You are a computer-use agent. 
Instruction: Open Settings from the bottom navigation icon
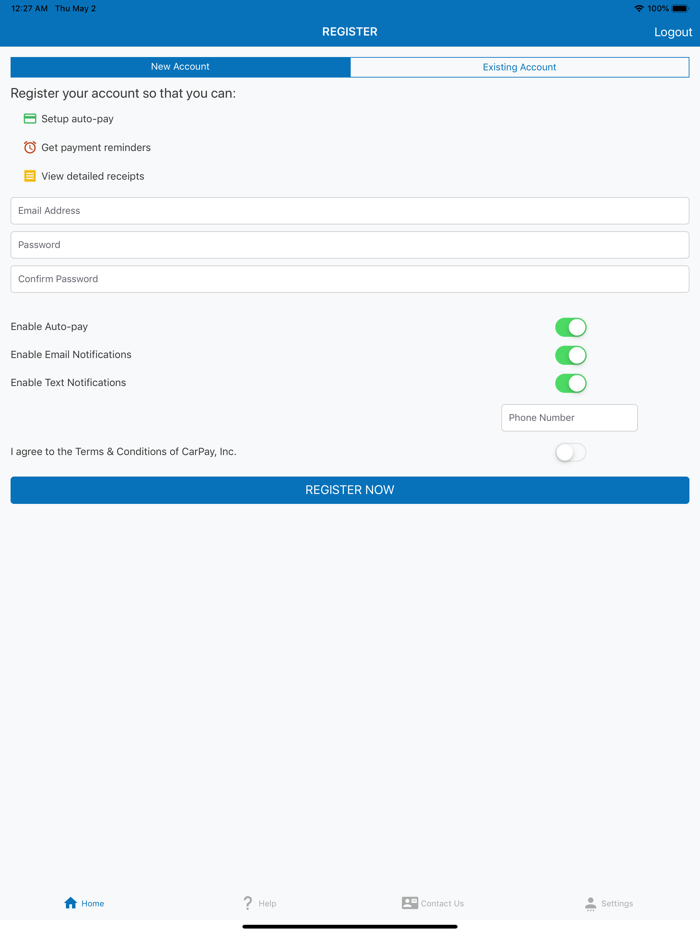[x=589, y=902]
